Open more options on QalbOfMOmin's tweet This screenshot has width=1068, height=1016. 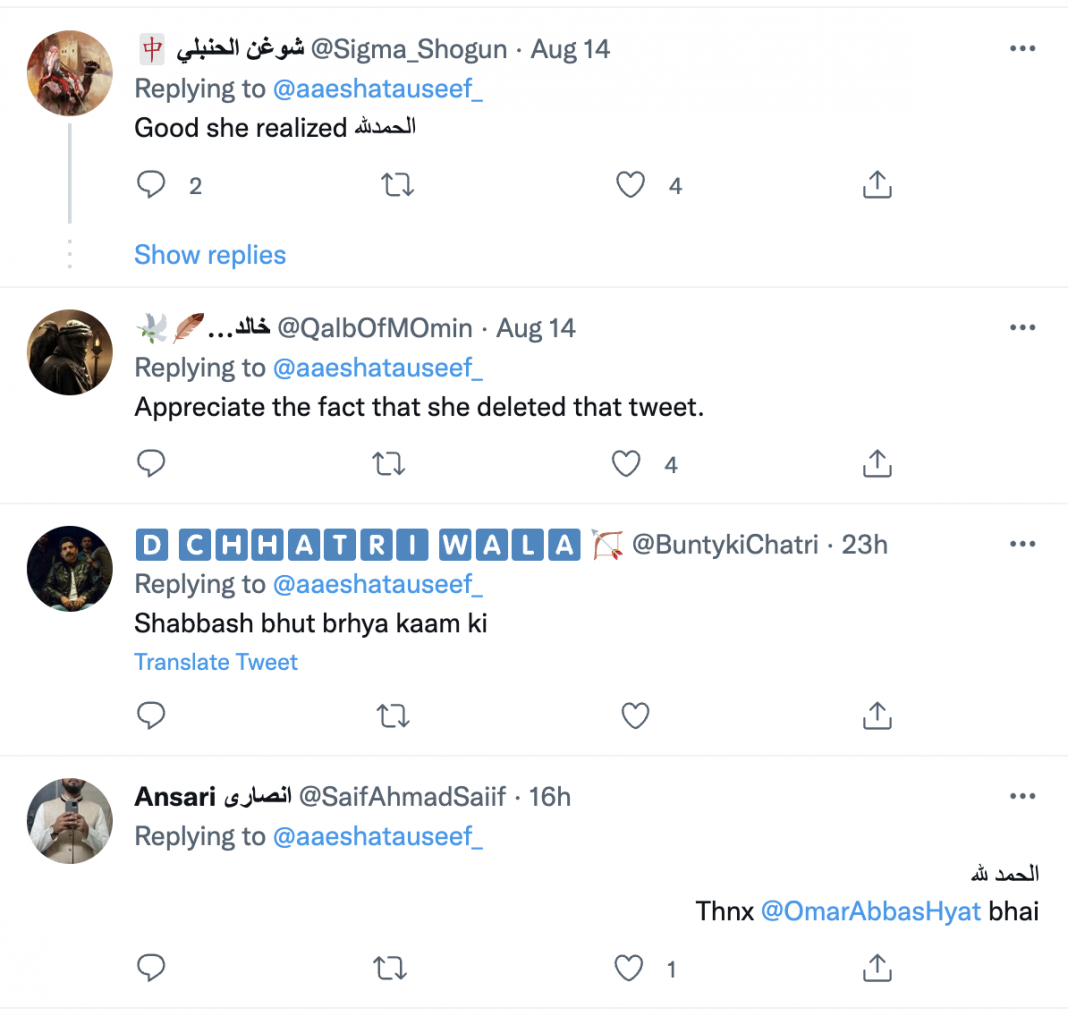[x=1022, y=328]
